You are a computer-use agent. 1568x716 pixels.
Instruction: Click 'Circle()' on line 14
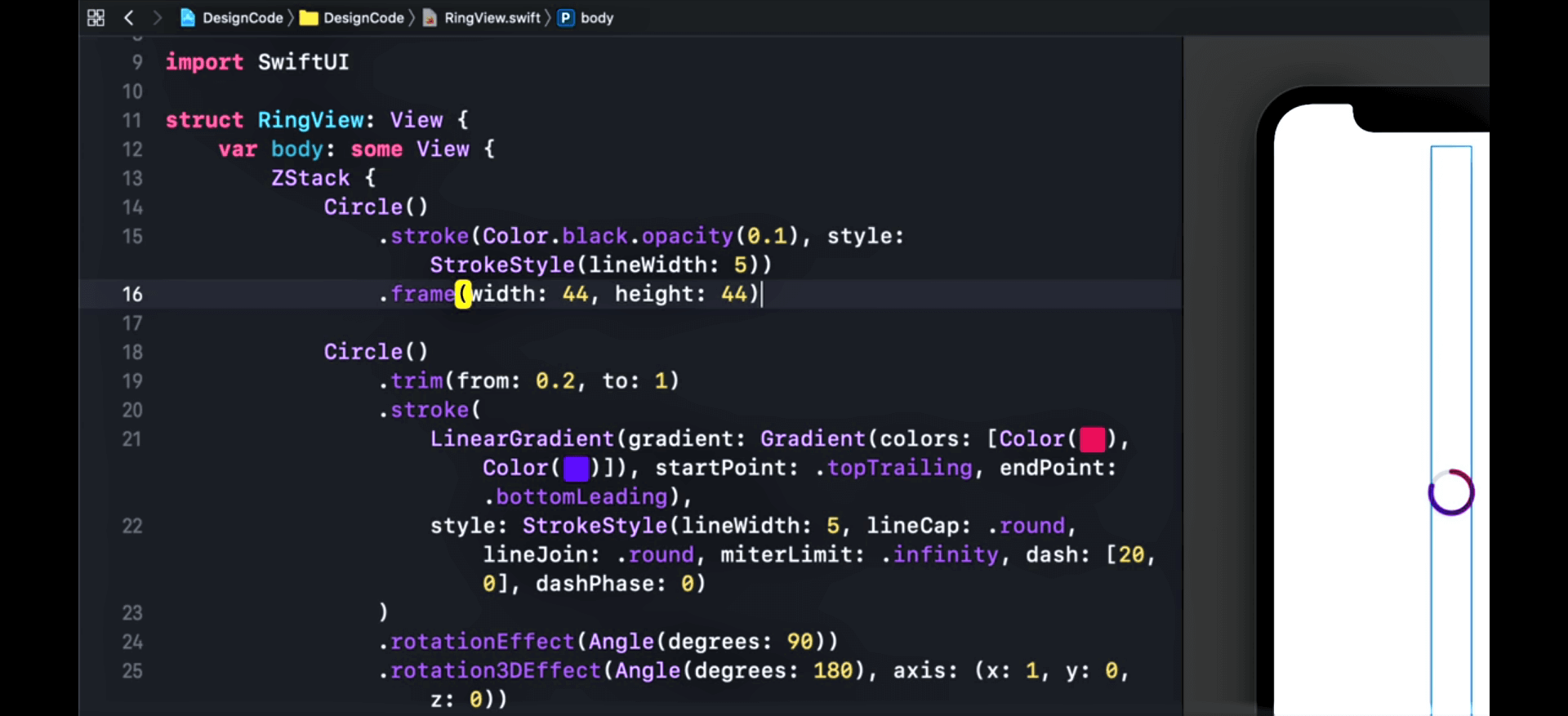coord(376,207)
